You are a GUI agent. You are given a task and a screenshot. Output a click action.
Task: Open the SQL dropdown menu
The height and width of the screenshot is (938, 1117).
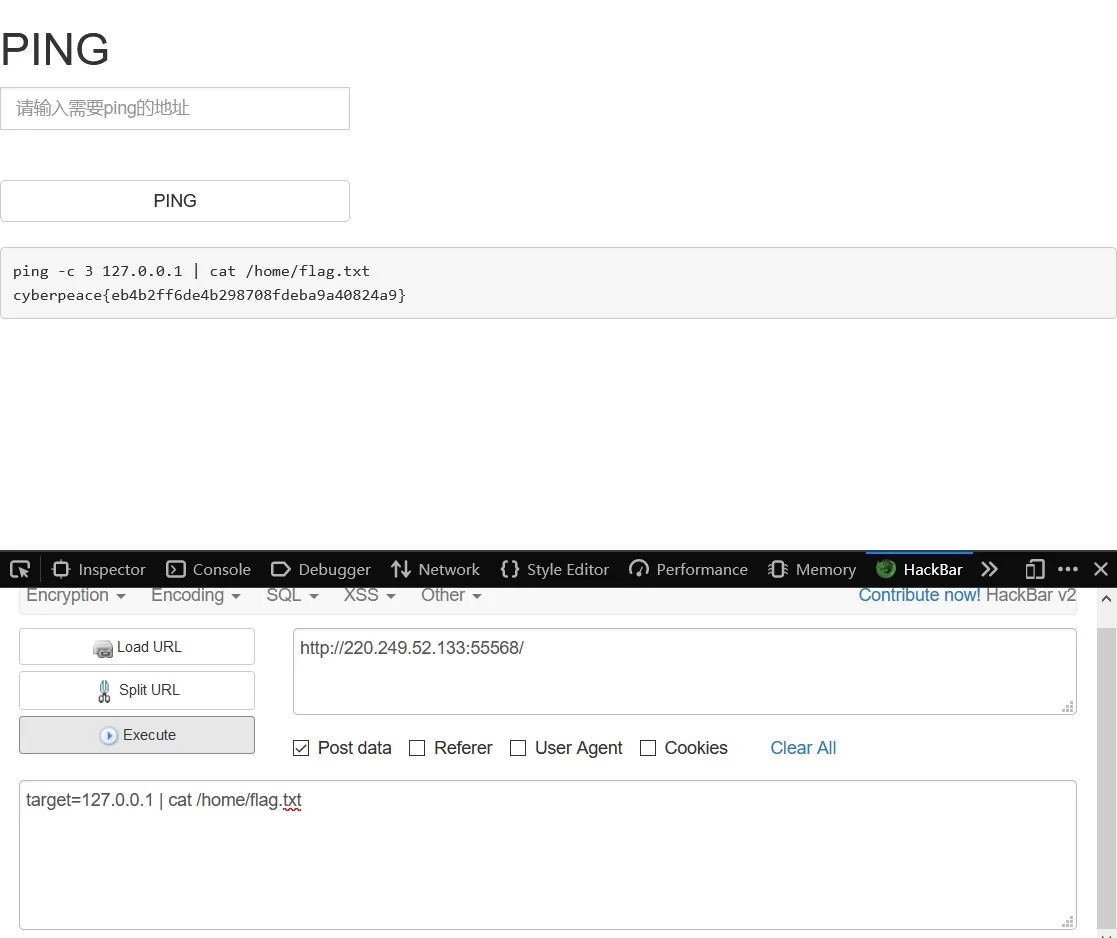[x=292, y=595]
